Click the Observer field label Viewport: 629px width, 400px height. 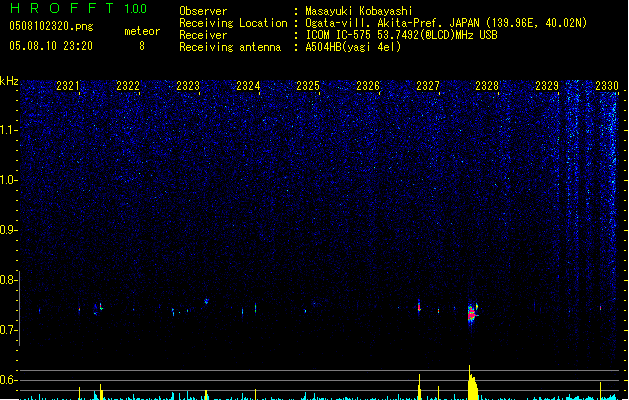coord(203,11)
